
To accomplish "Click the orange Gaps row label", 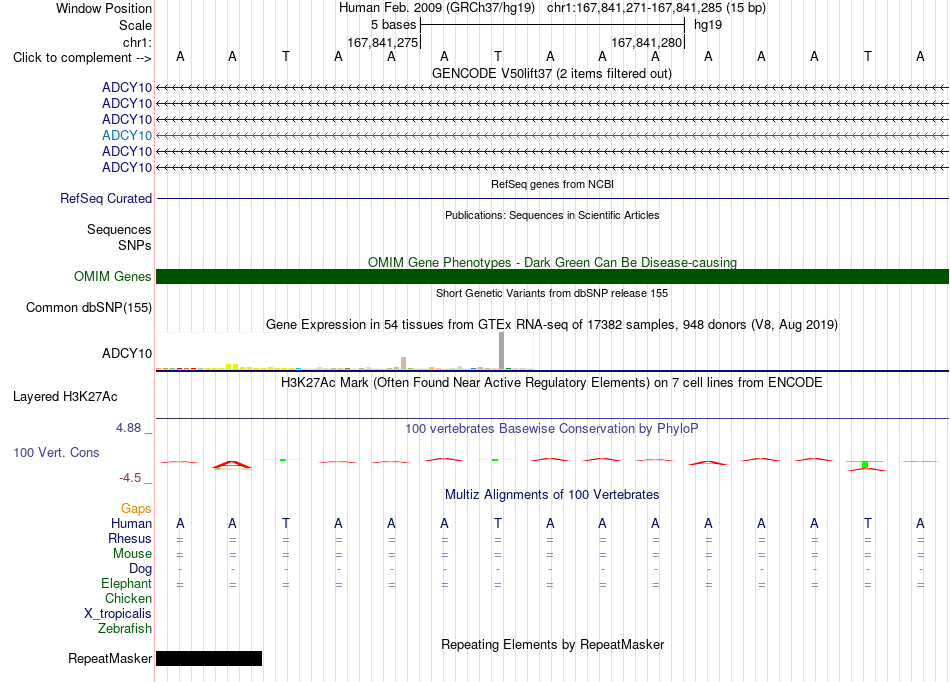I will 136,509.
